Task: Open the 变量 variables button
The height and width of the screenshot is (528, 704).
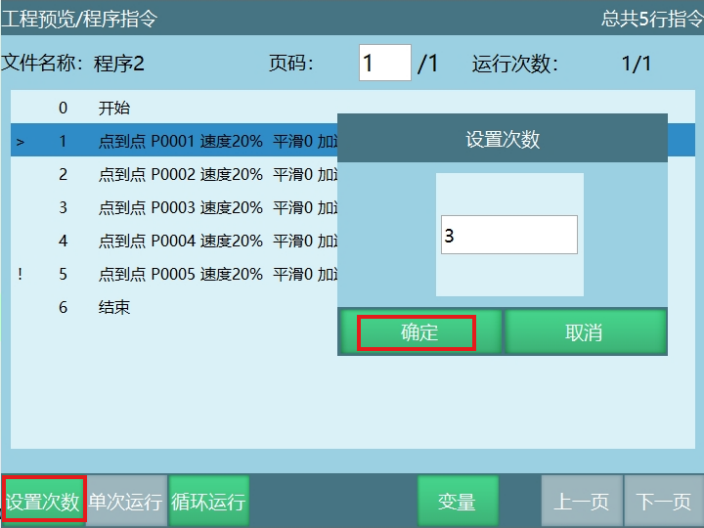Action: point(456,501)
